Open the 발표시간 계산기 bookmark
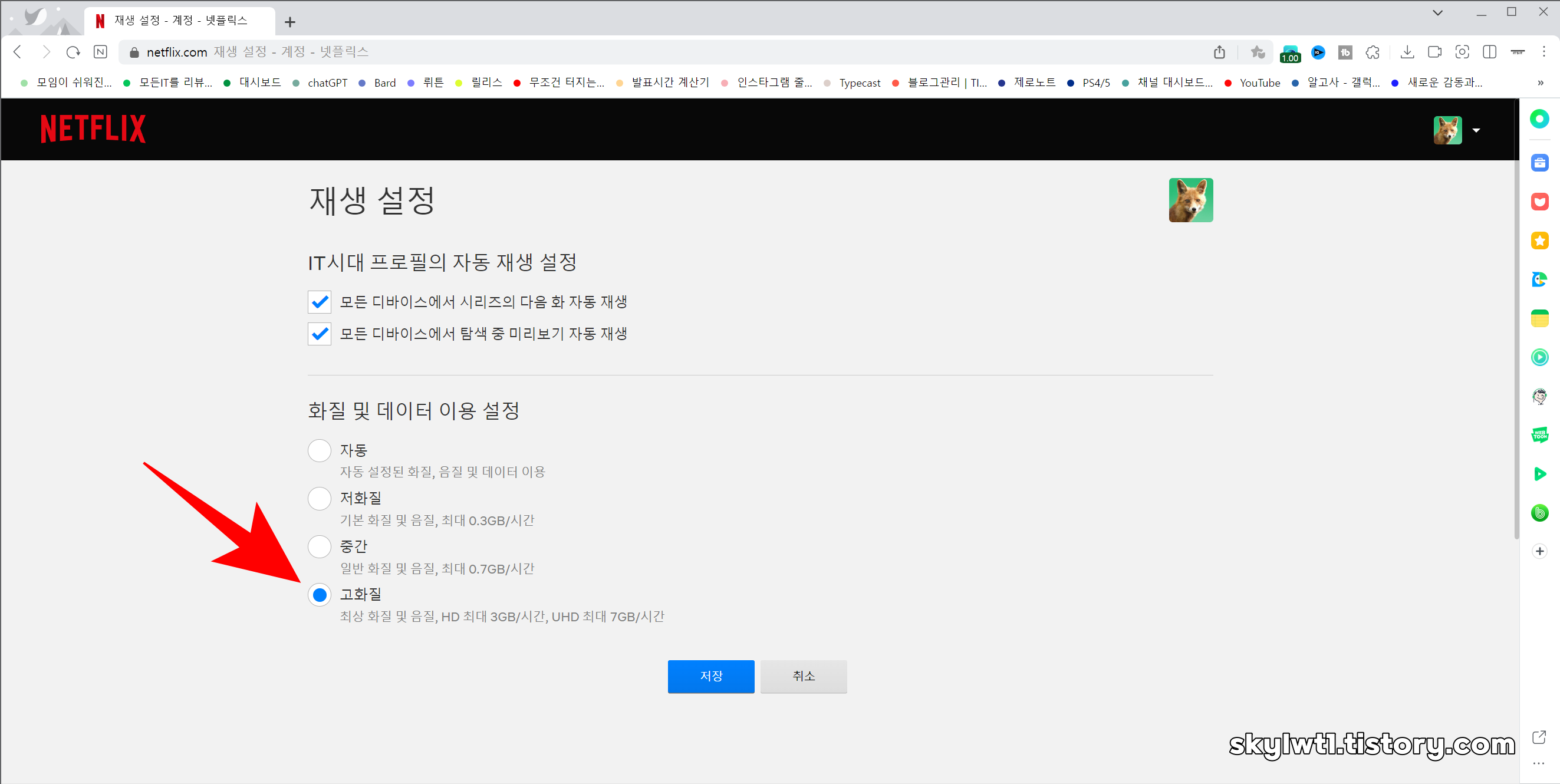Screen dimensions: 1560x784 point(663,83)
